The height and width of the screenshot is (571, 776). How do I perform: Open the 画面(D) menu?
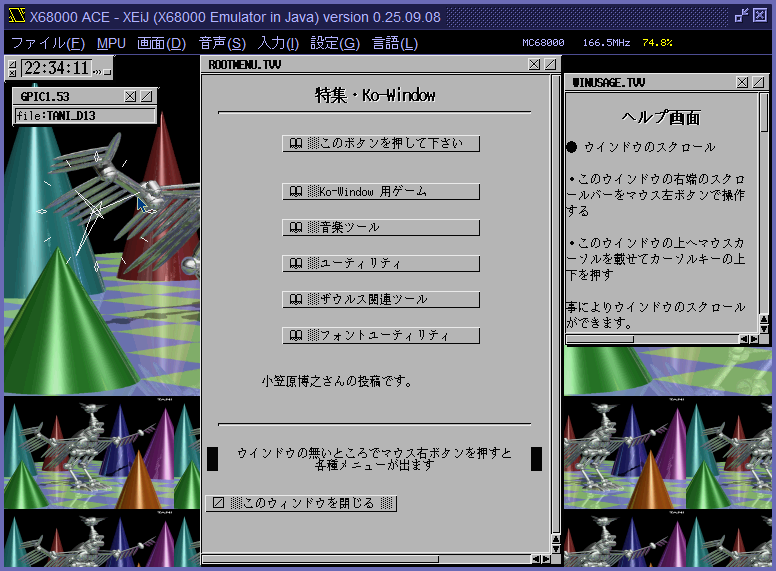(x=161, y=43)
